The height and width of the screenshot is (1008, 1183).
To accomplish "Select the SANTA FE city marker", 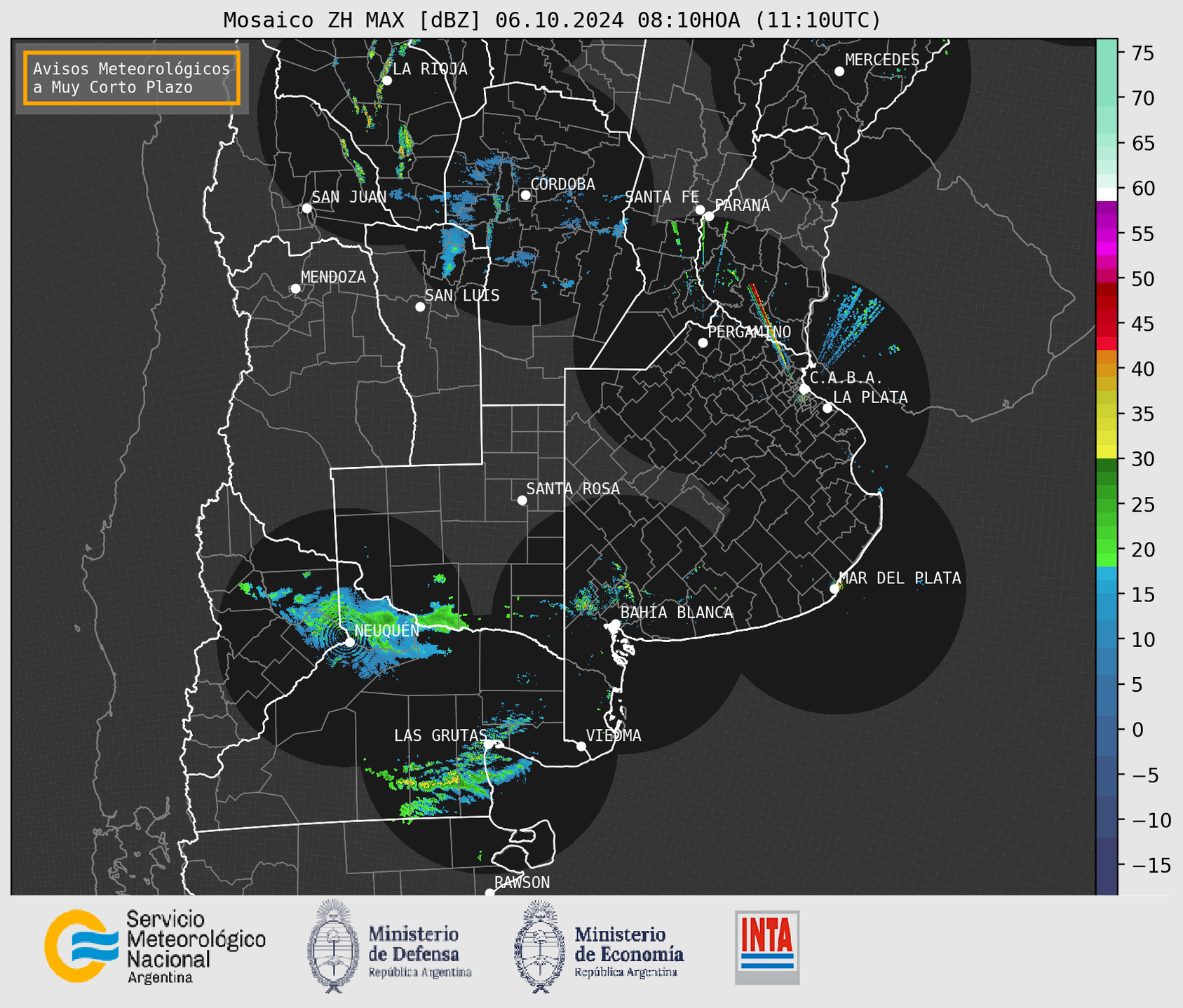I will click(700, 210).
